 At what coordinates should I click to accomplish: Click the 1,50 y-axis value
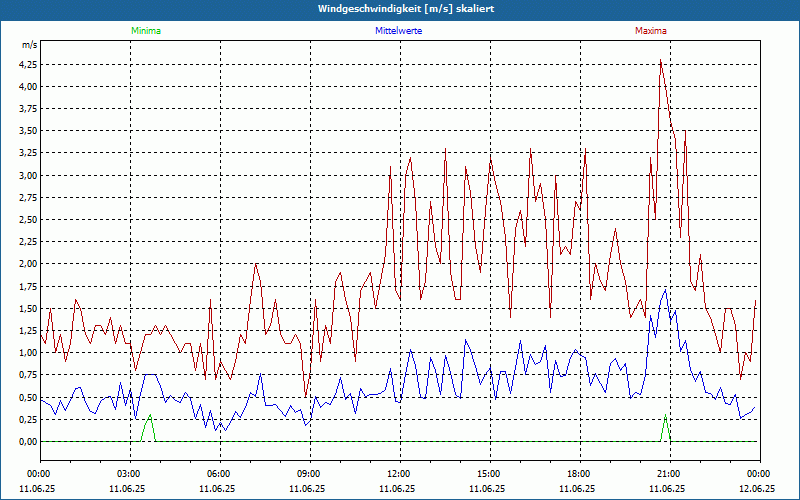coord(28,309)
